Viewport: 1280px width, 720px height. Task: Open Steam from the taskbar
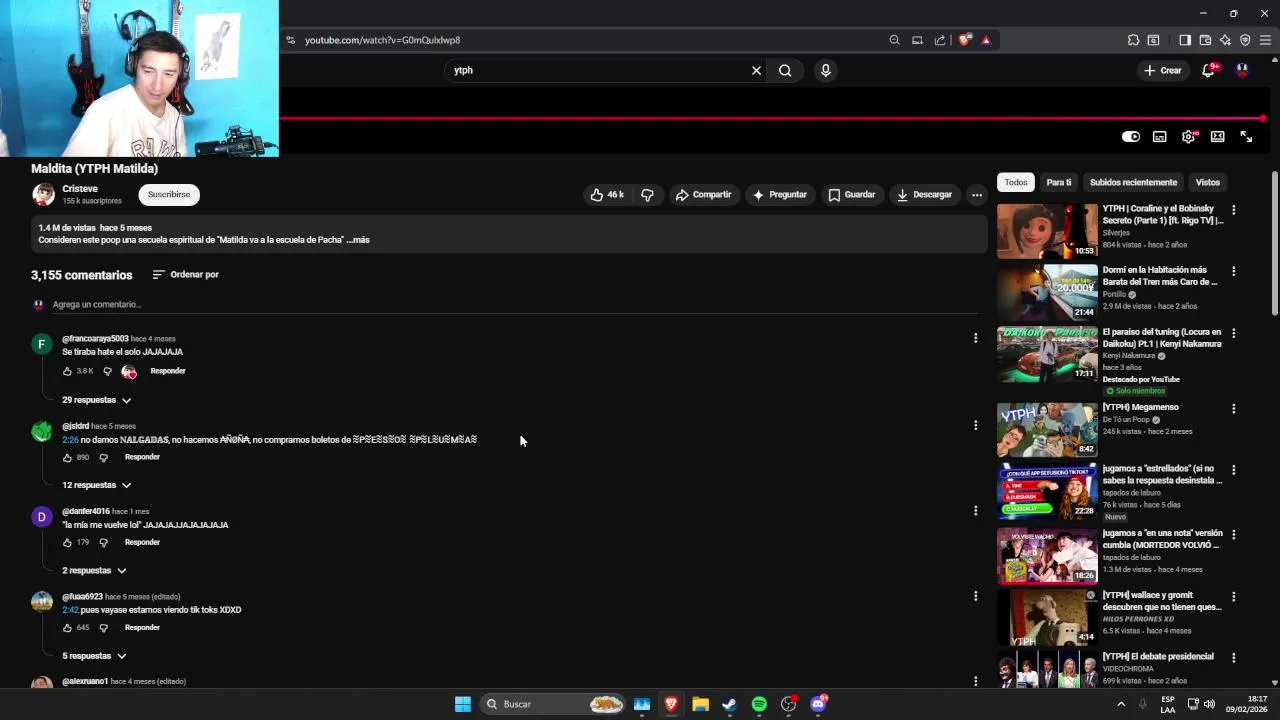[x=729, y=704]
